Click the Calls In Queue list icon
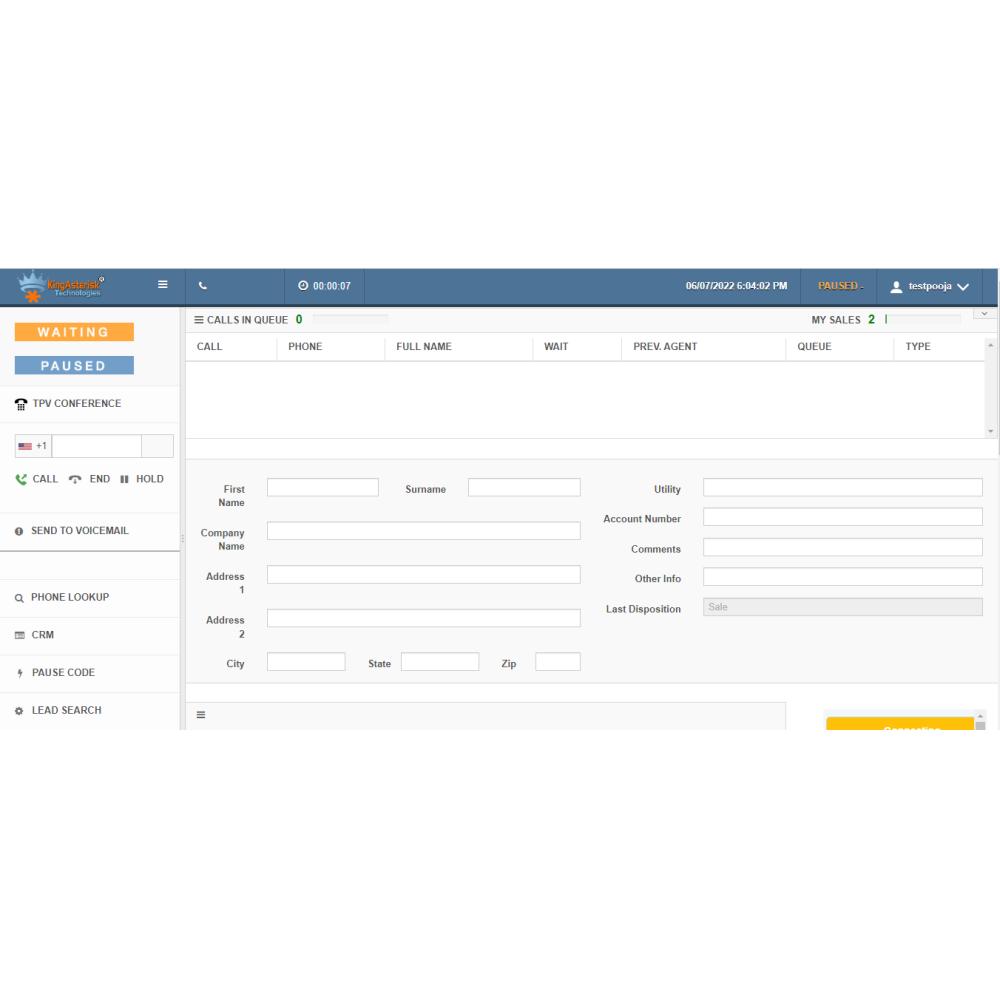Screen dimensions: 1000x1000 (x=199, y=320)
